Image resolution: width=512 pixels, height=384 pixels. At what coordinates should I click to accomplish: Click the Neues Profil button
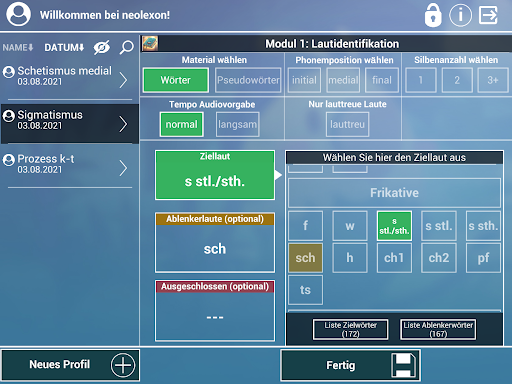point(70,365)
